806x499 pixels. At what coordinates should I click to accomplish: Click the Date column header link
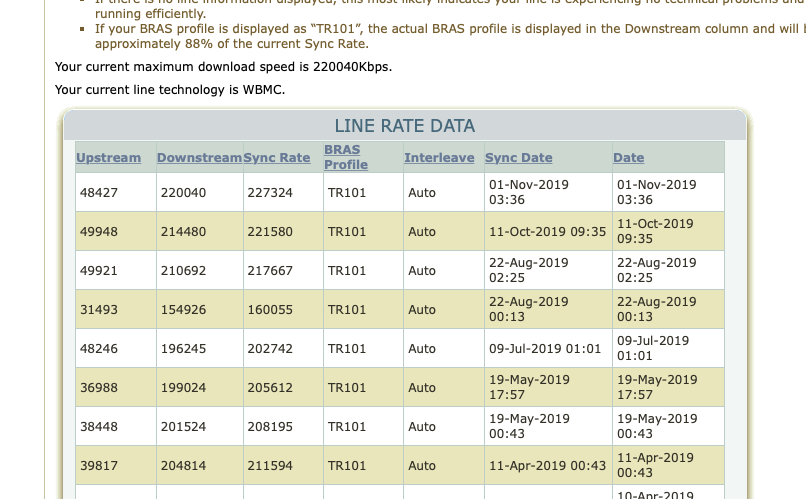tap(628, 158)
